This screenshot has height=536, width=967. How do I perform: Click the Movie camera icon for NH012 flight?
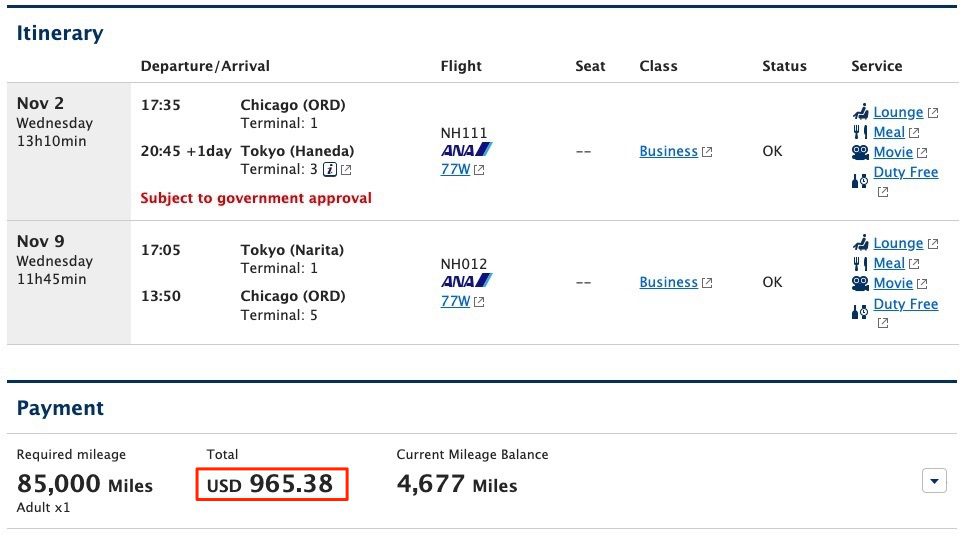[x=860, y=283]
